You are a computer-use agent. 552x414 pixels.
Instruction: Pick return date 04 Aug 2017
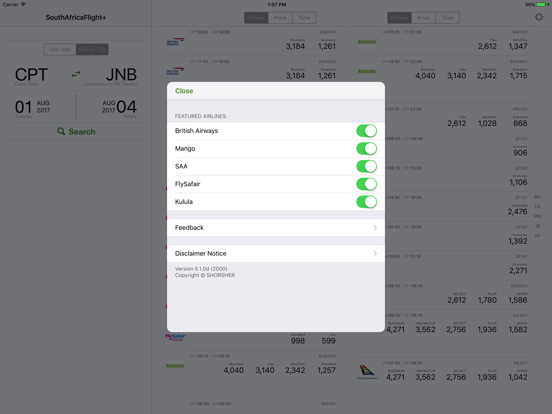(119, 108)
